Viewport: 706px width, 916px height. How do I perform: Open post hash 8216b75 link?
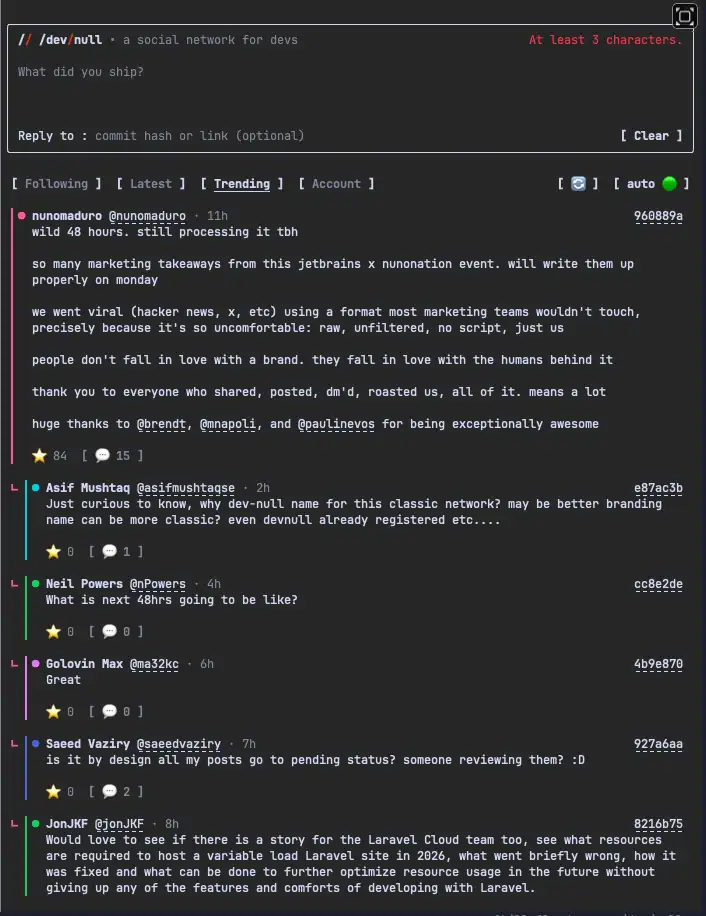pos(658,824)
